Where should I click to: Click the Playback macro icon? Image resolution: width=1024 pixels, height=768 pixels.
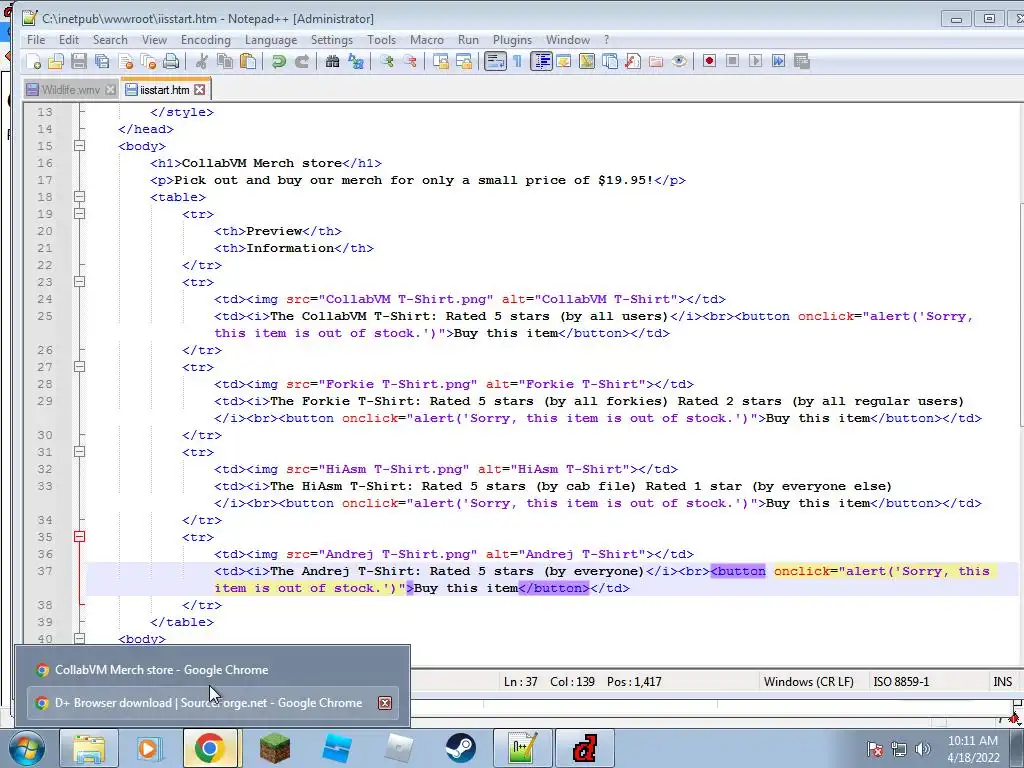click(x=756, y=61)
